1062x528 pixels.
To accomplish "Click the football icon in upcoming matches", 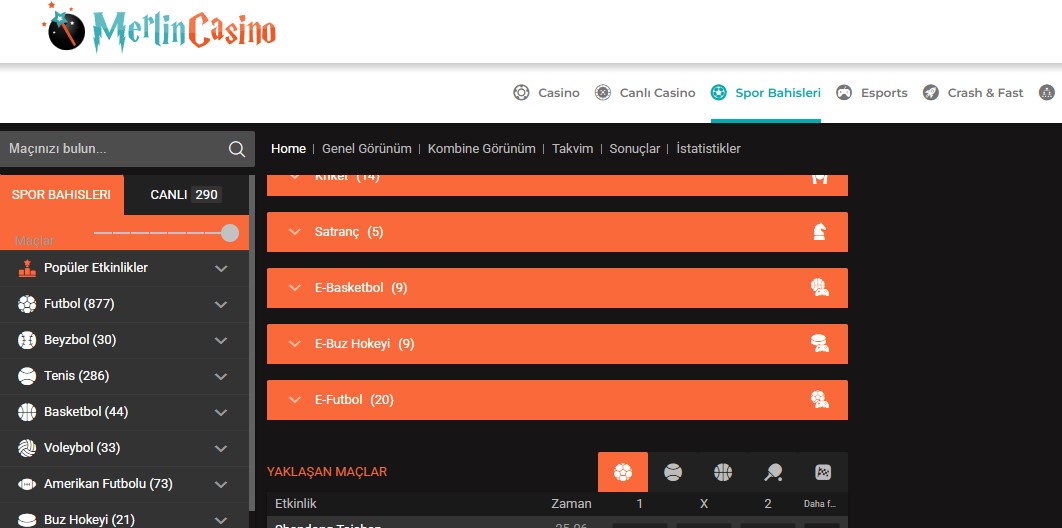I will (623, 472).
